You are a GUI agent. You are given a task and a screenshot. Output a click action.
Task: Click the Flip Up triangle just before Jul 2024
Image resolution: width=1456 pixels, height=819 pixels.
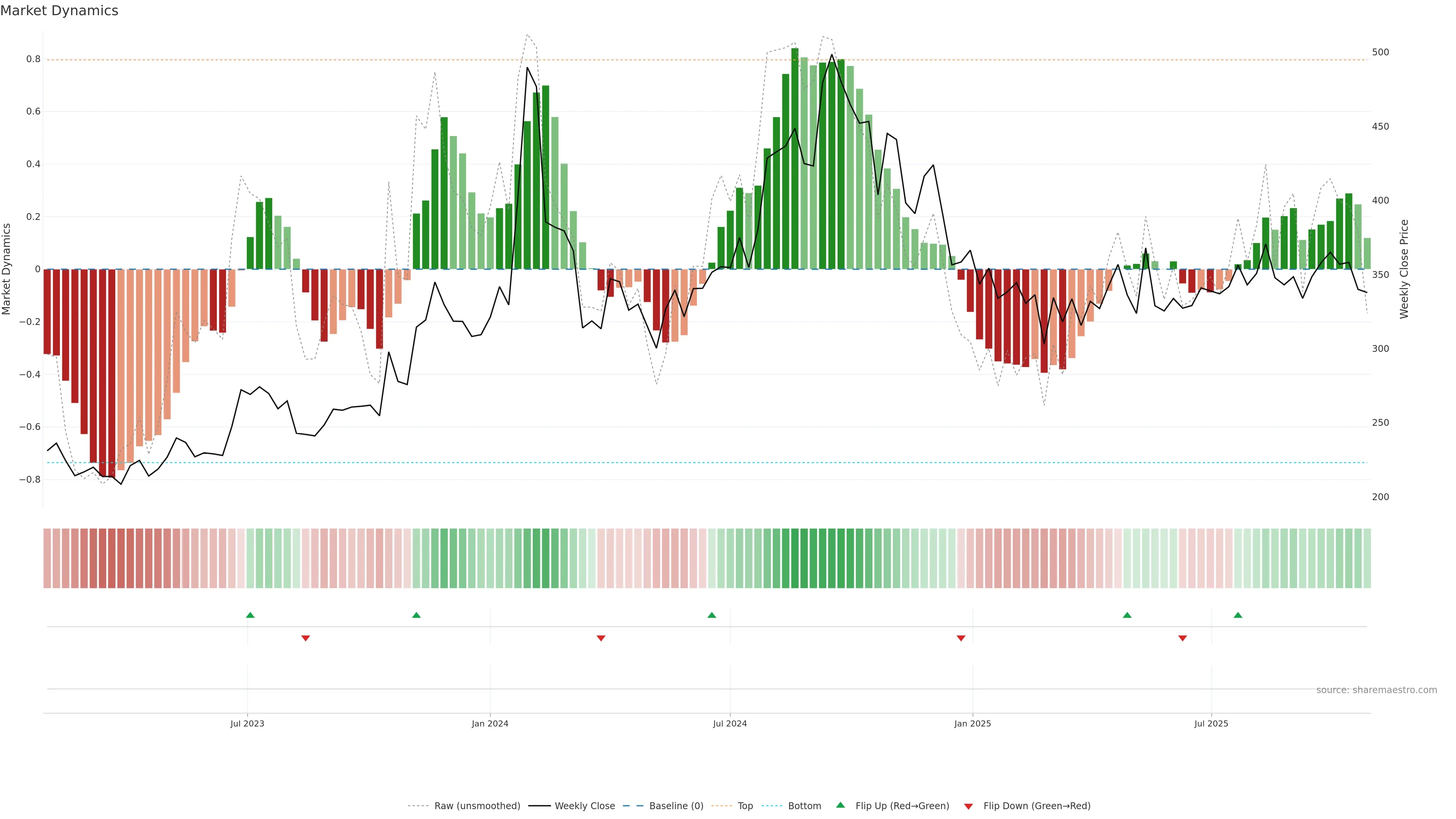pos(712,615)
